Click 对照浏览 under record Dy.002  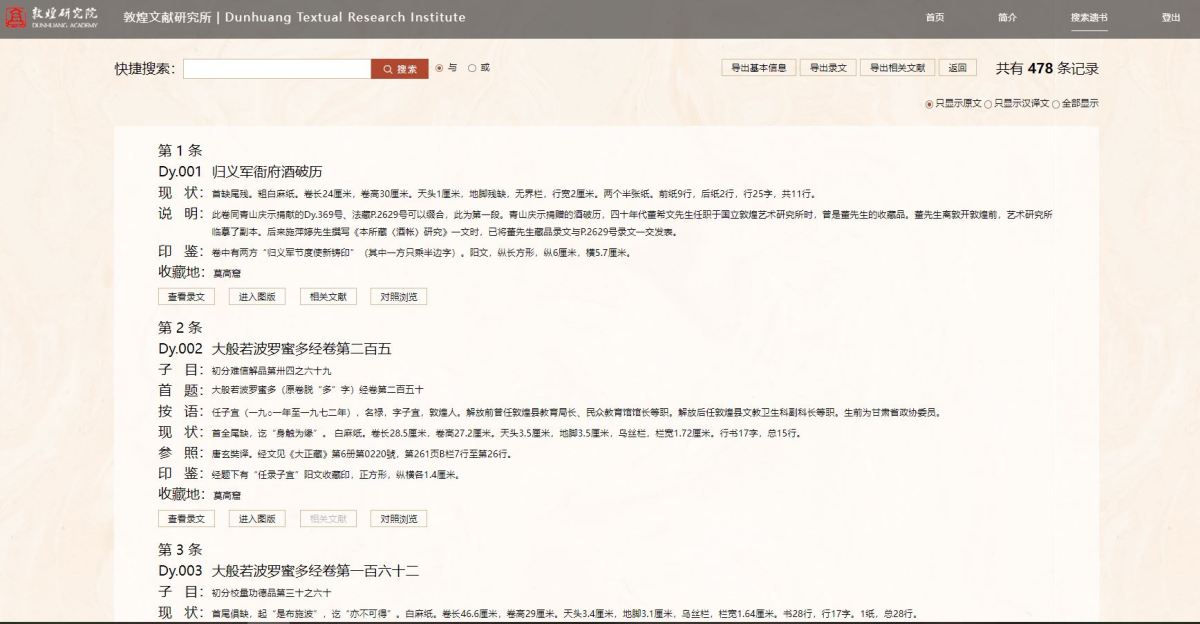pos(398,519)
